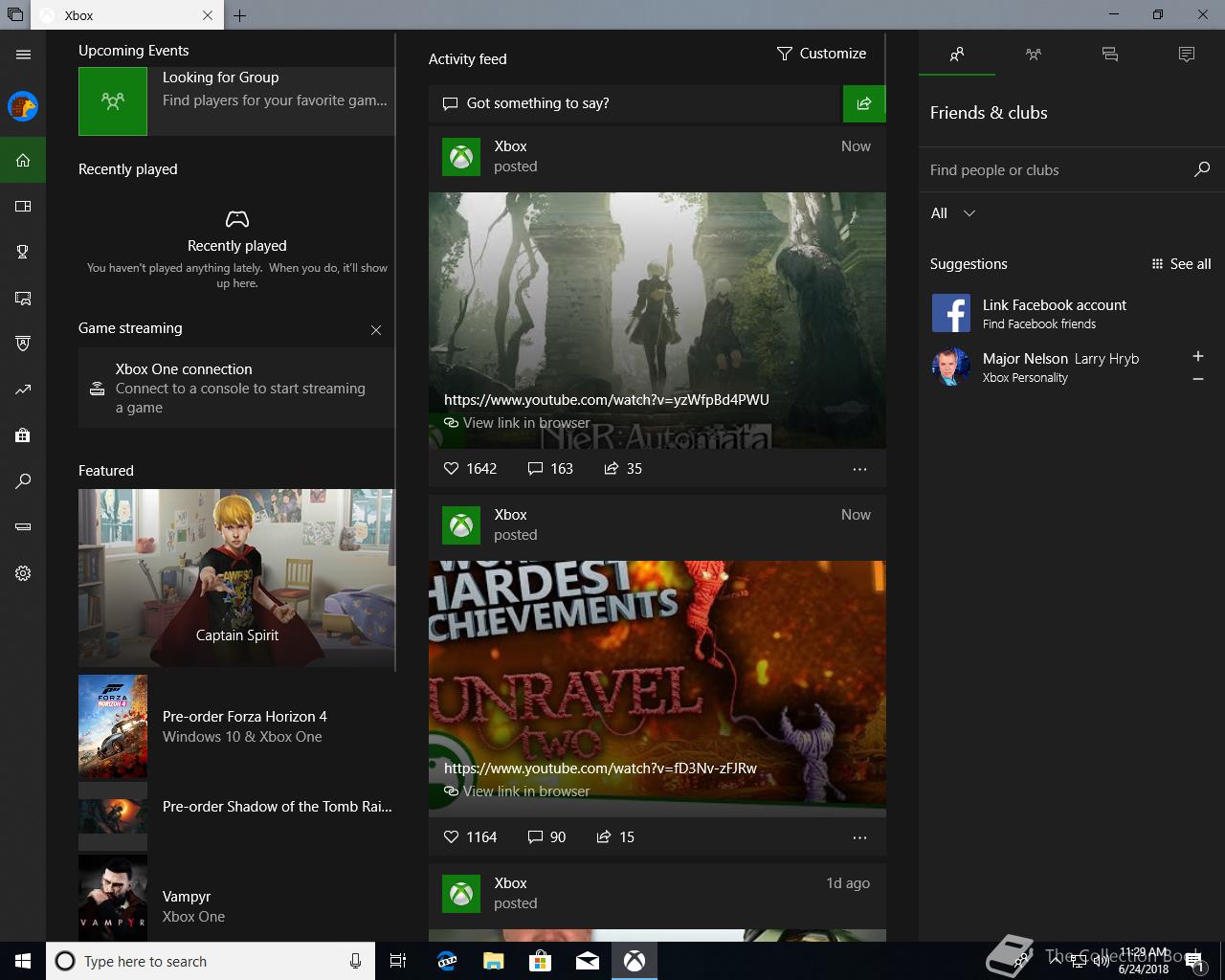
Task: Open comments on the 163-comment post
Action: coord(550,468)
